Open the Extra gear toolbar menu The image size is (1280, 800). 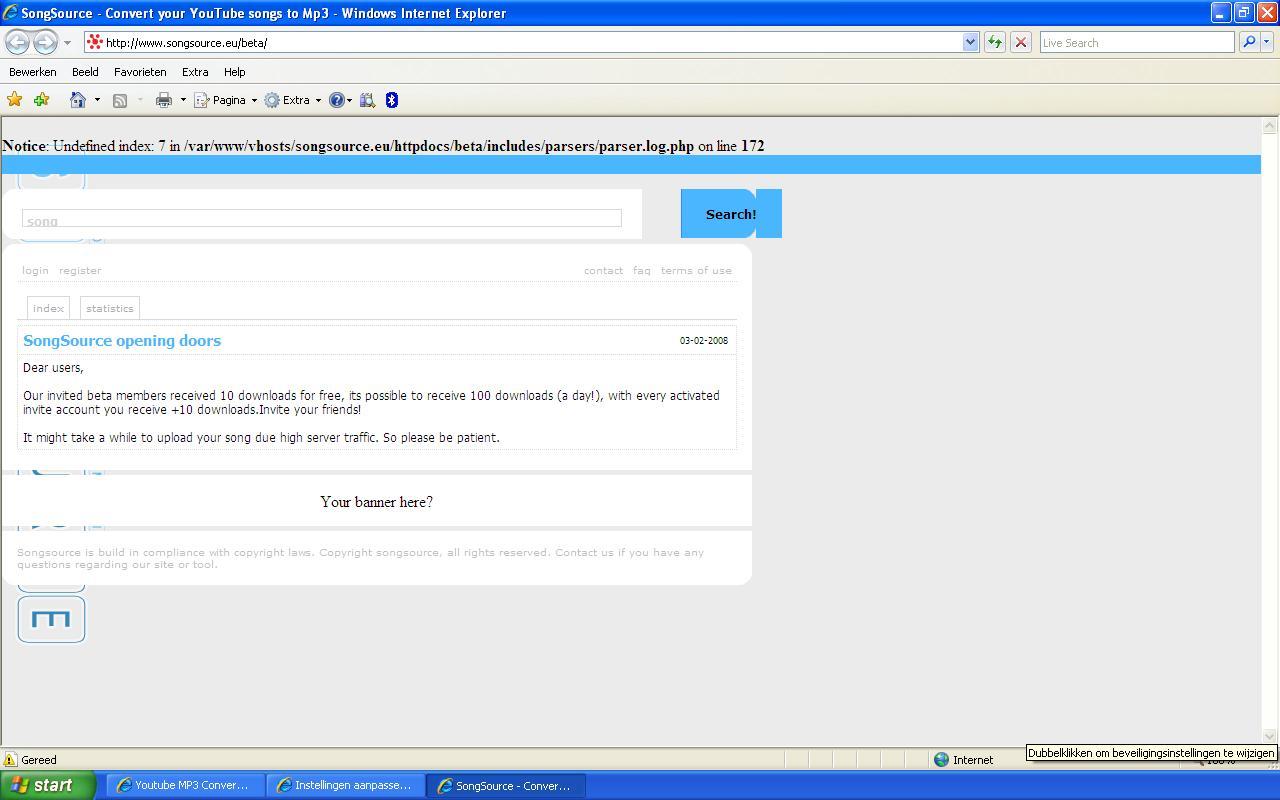292,100
